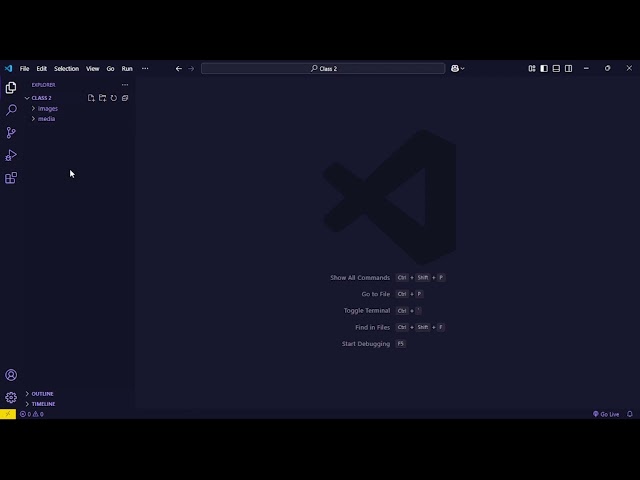Show more menu bar items
This screenshot has height=480, width=640.
click(x=145, y=69)
